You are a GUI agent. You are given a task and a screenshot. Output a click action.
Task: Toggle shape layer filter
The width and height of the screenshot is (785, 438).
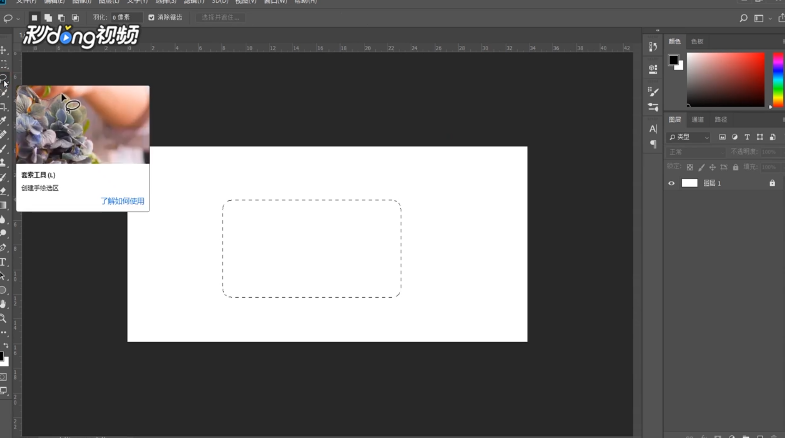tap(760, 137)
